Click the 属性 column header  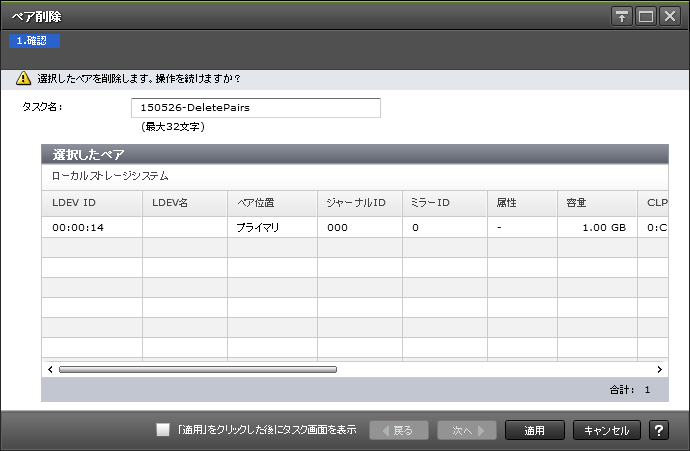tap(522, 203)
